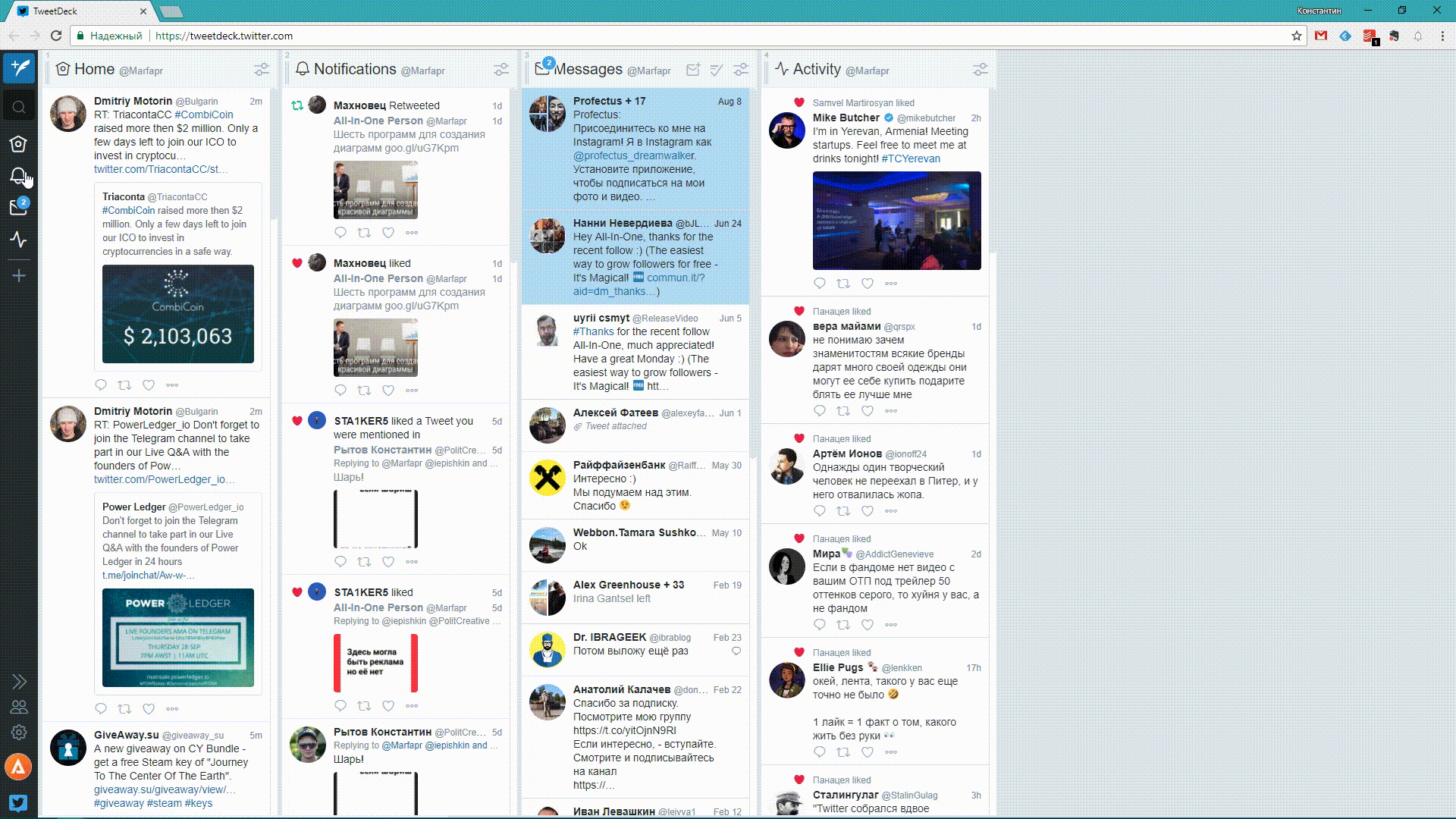This screenshot has height=819, width=1456.
Task: Open the Райффайзенбанк conversation
Action: click(x=635, y=485)
